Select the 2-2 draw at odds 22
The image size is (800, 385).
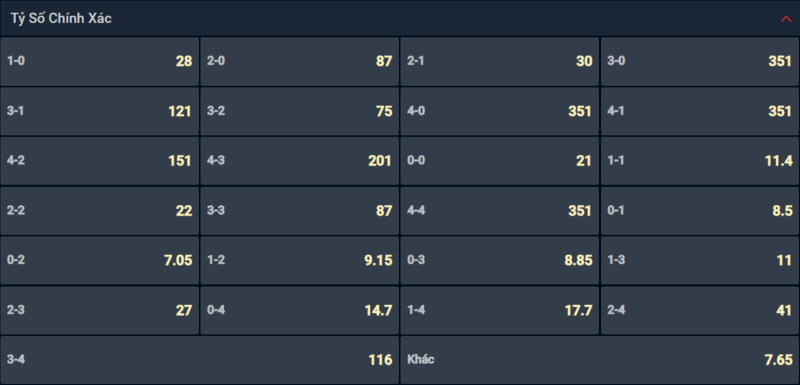click(99, 211)
